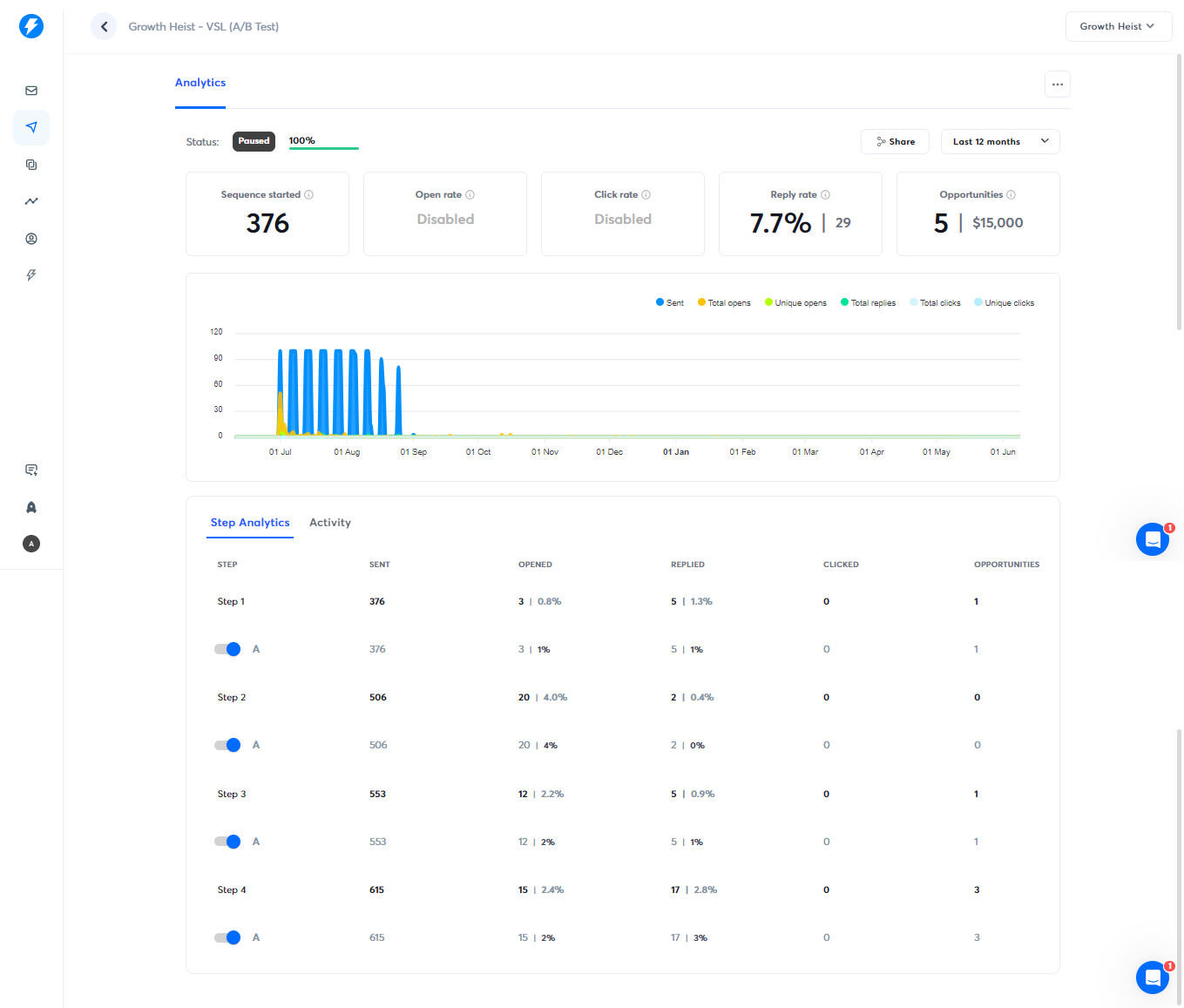Open the user avatar A icon

(31, 544)
